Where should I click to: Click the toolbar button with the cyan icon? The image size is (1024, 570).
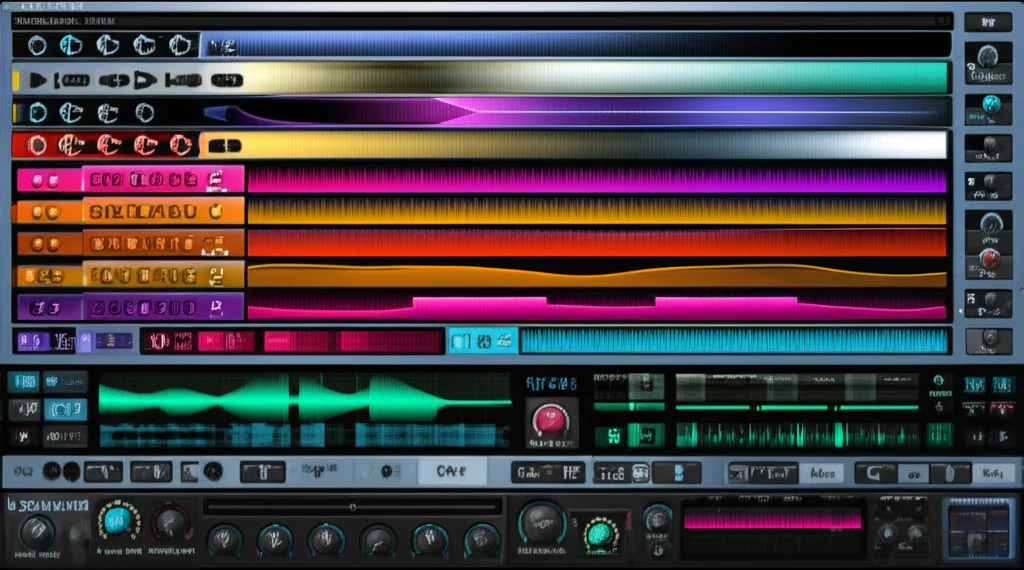pos(678,473)
